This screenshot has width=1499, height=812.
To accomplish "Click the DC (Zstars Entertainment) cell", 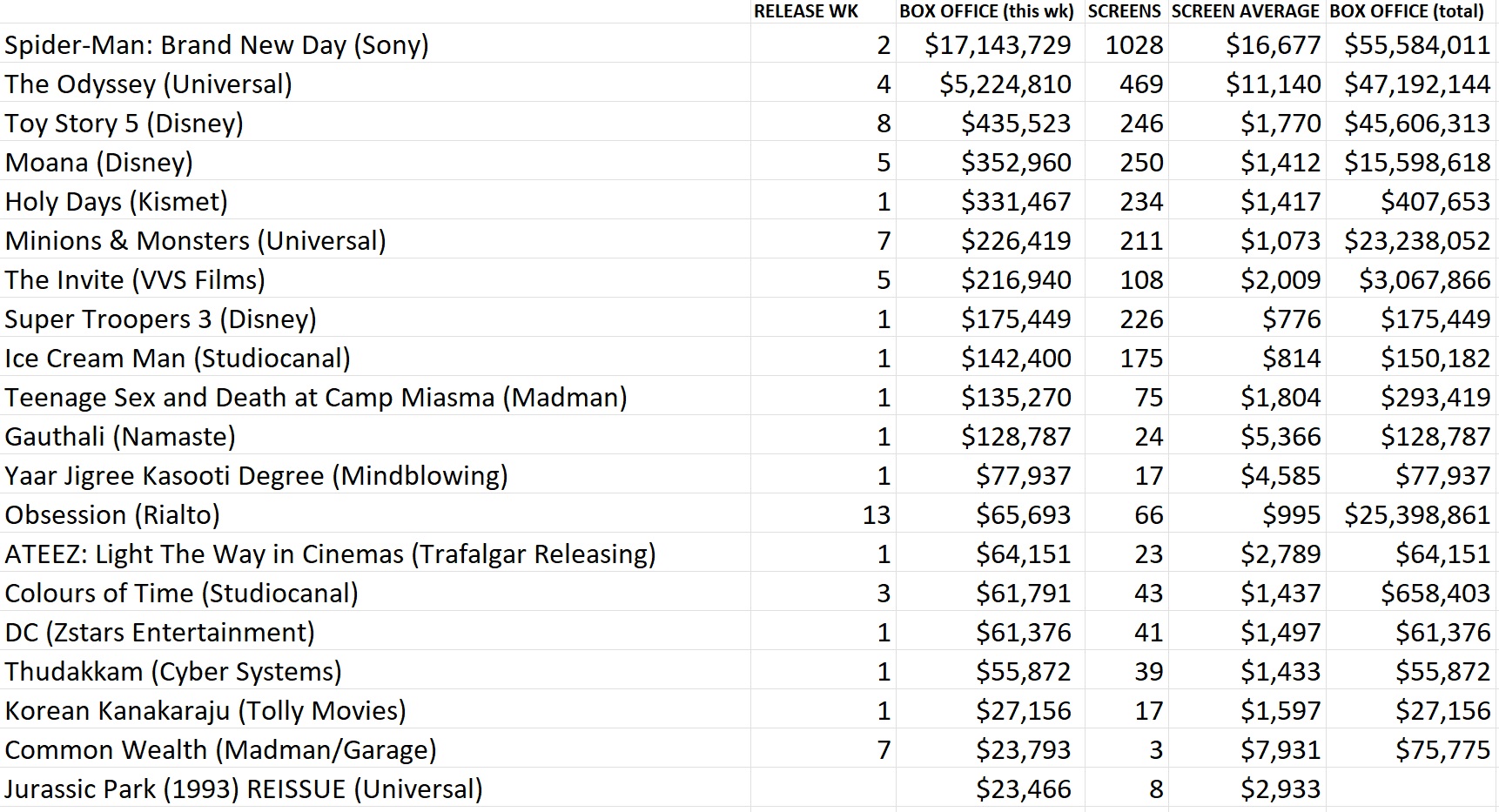I will click(159, 633).
